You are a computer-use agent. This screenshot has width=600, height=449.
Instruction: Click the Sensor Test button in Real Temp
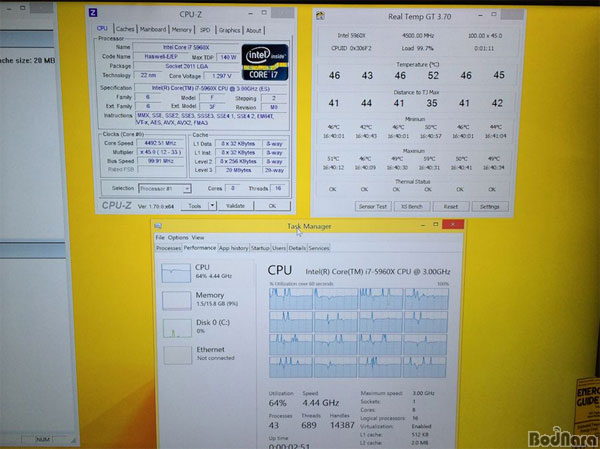click(x=373, y=206)
